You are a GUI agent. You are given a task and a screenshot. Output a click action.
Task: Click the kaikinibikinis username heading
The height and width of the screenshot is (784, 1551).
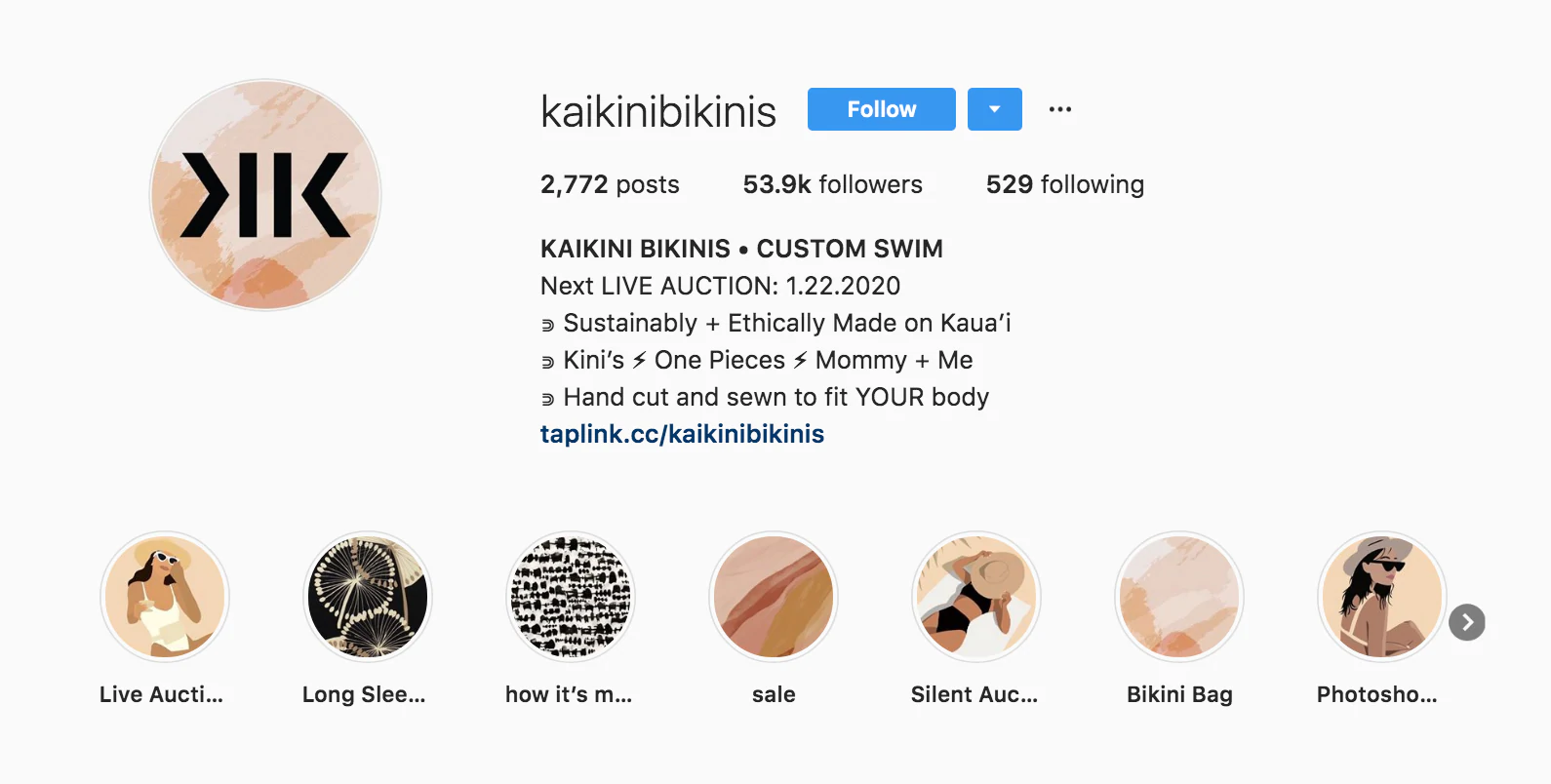[658, 111]
